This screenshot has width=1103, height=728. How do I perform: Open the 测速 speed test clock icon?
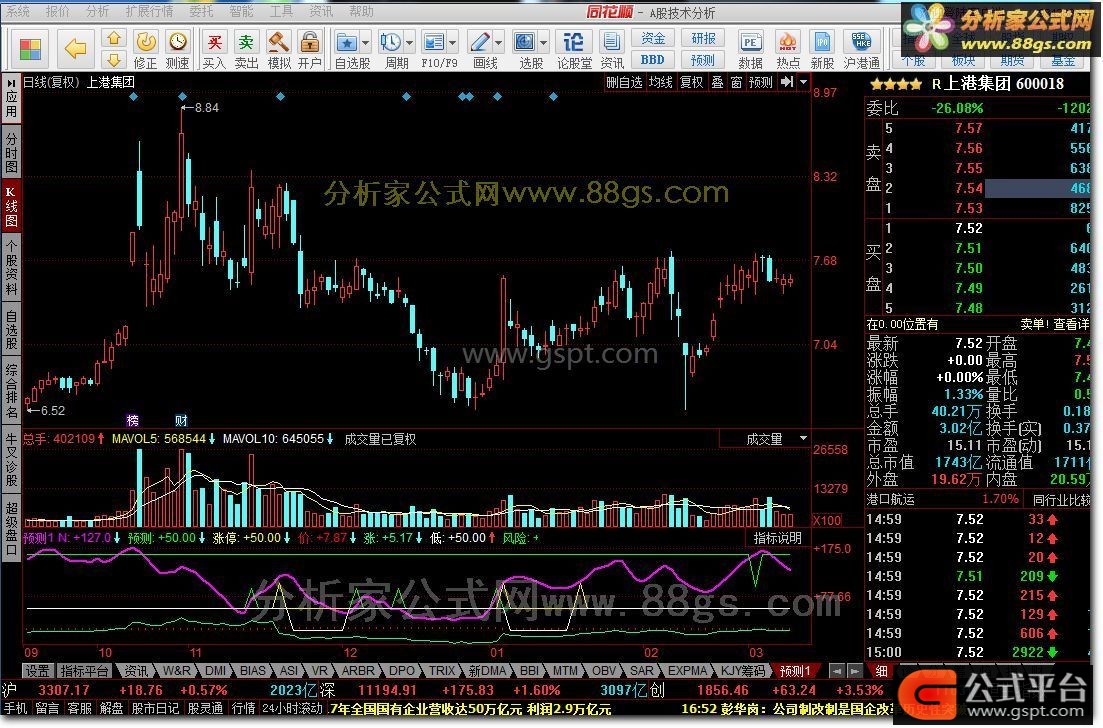[x=178, y=42]
